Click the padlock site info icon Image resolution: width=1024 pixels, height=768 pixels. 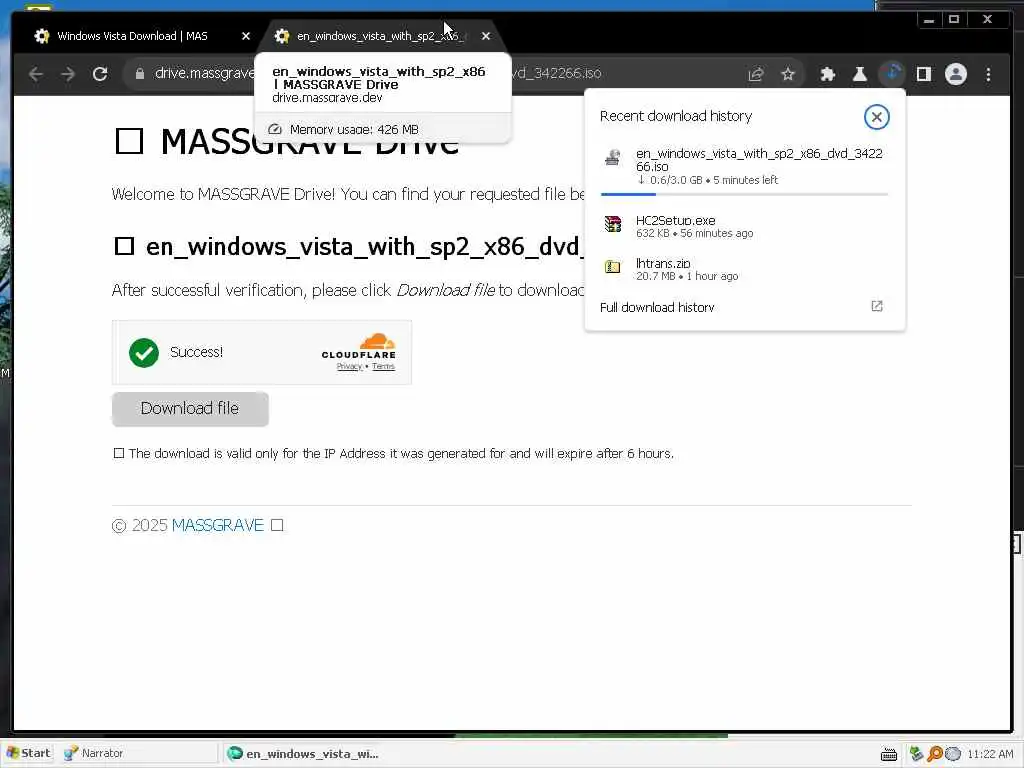pyautogui.click(x=140, y=74)
